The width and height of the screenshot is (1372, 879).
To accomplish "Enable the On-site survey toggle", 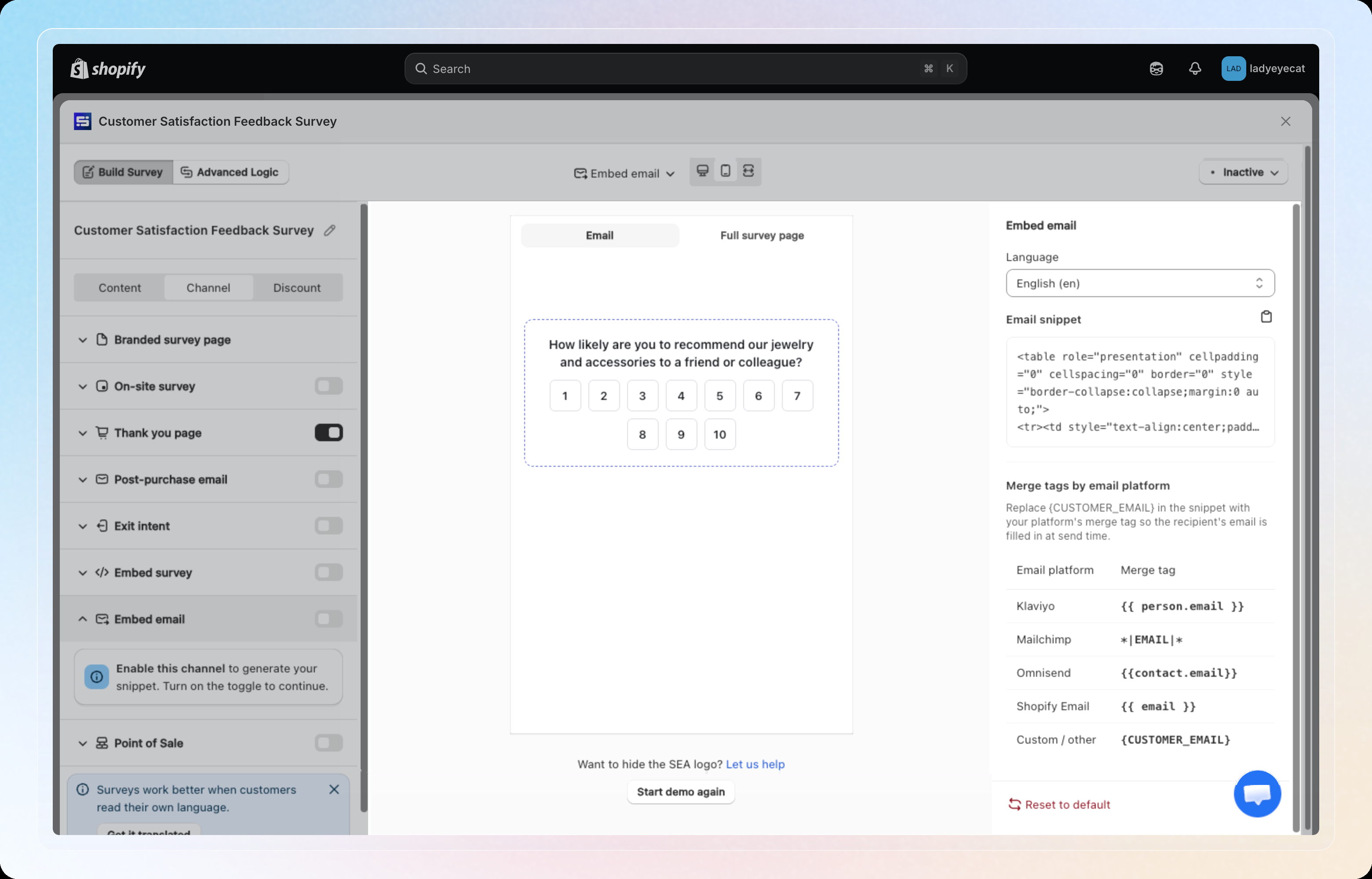I will 328,386.
